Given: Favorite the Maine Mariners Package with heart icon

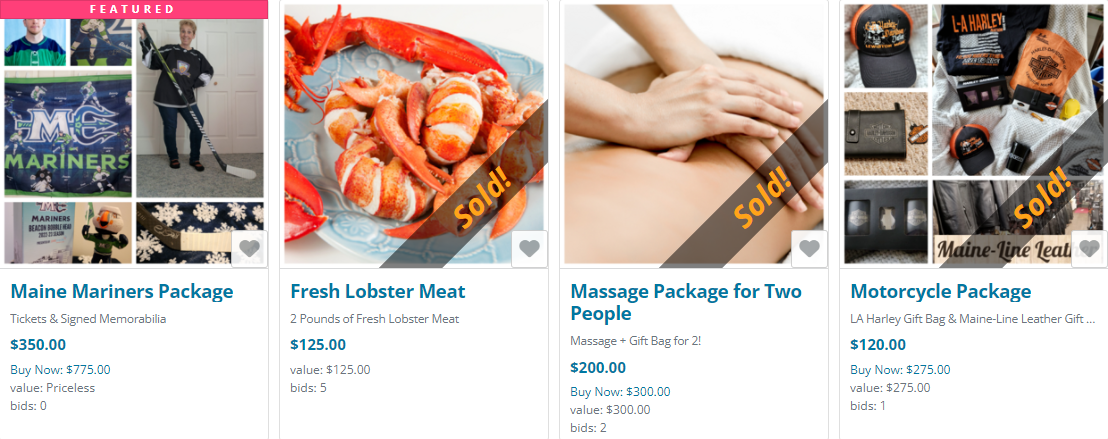Looking at the screenshot, I should 249,249.
